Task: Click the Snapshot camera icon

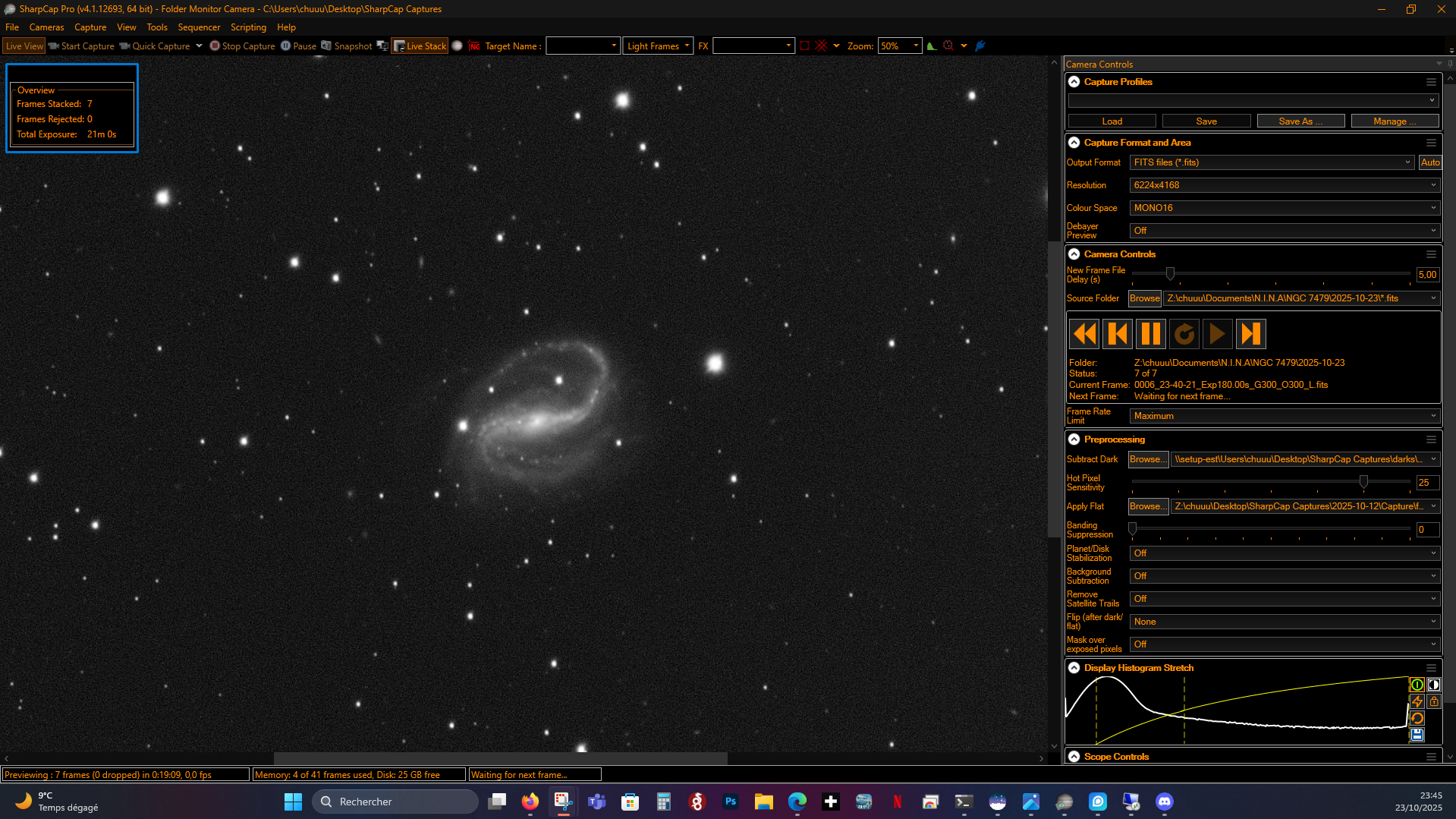Action: (x=326, y=46)
